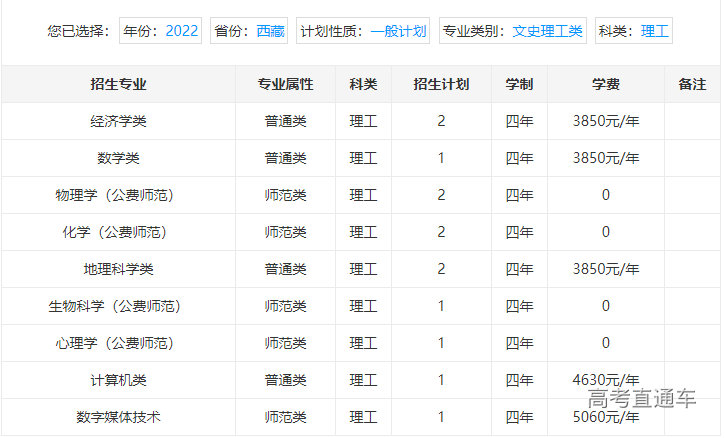Click the 2022 year filter link

tap(181, 31)
